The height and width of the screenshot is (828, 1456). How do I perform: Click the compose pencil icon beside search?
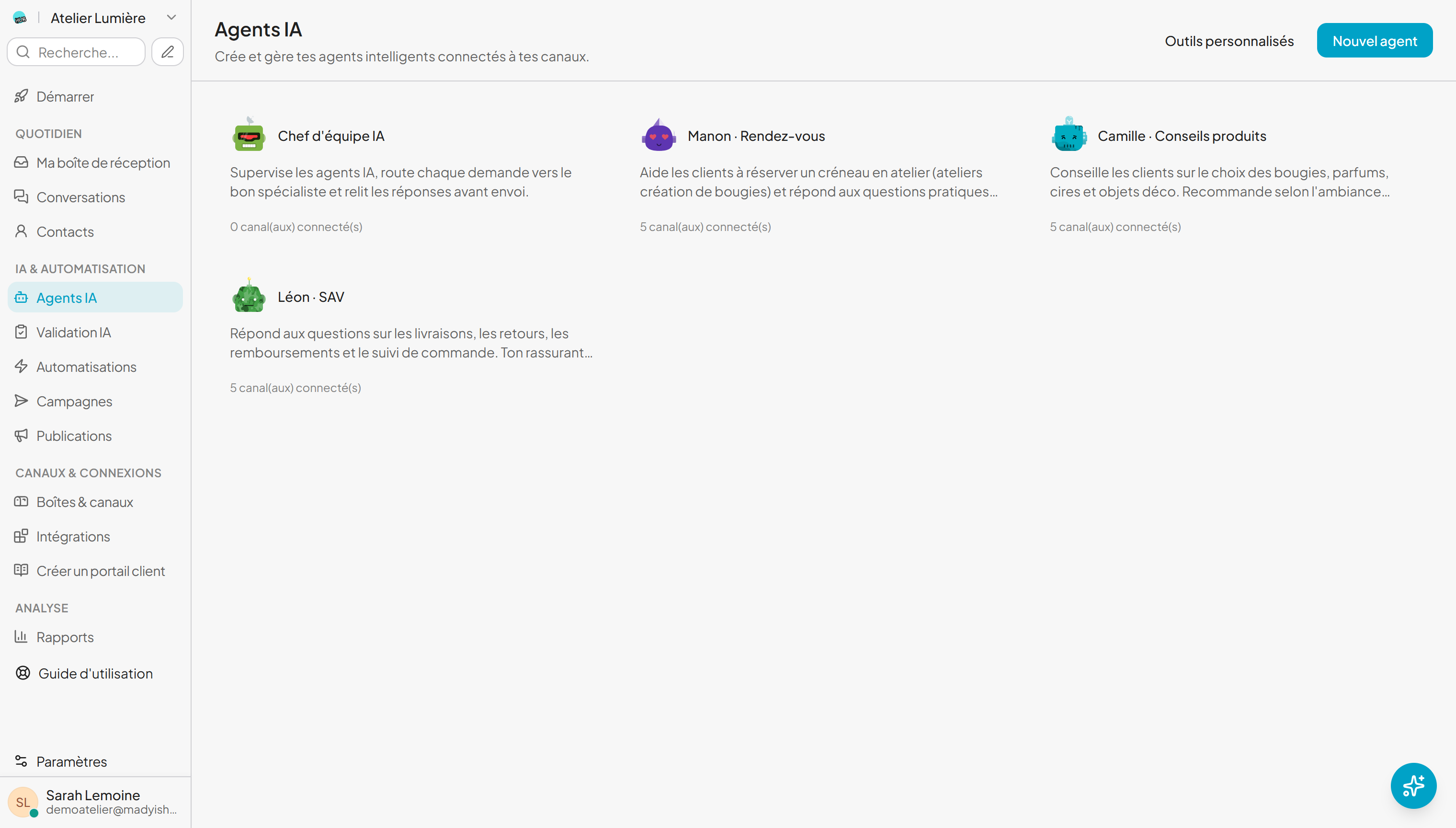click(167, 52)
